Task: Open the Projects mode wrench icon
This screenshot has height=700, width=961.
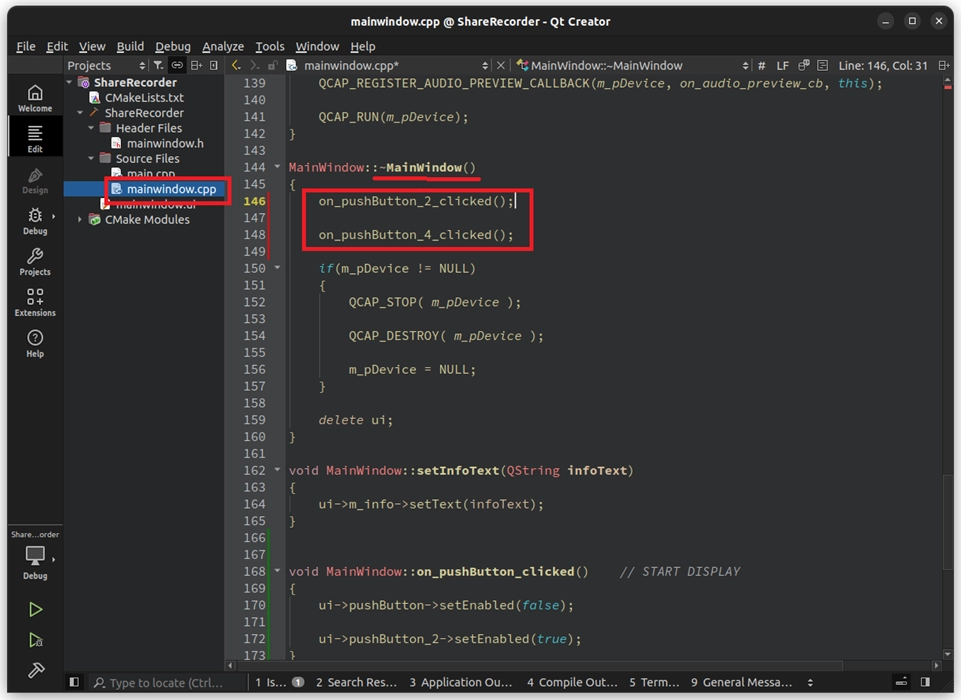Action: (x=35, y=262)
